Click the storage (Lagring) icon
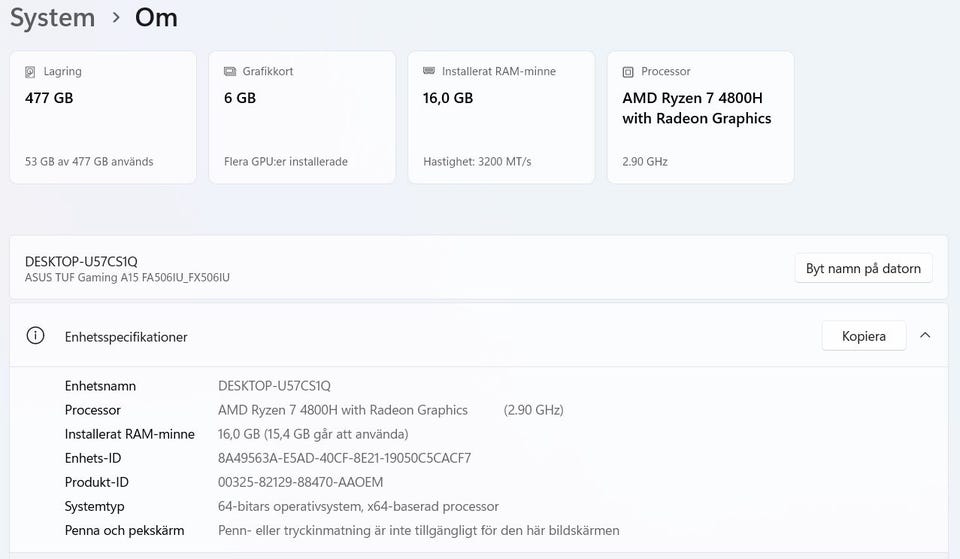 (31, 72)
